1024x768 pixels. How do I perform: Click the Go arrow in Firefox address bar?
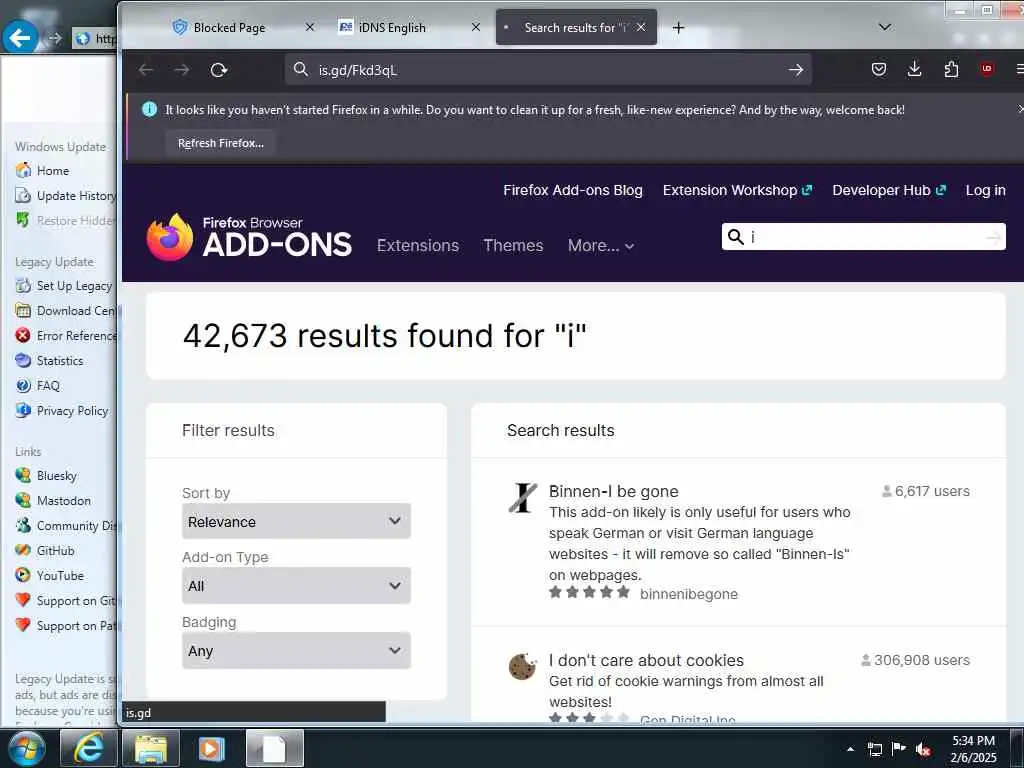pos(795,70)
